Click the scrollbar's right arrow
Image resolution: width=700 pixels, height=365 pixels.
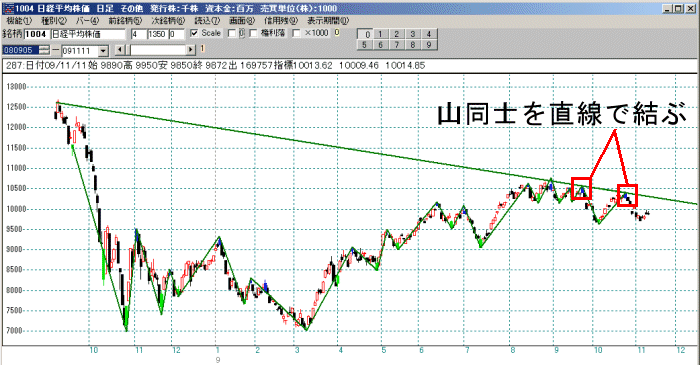pyautogui.click(x=191, y=50)
